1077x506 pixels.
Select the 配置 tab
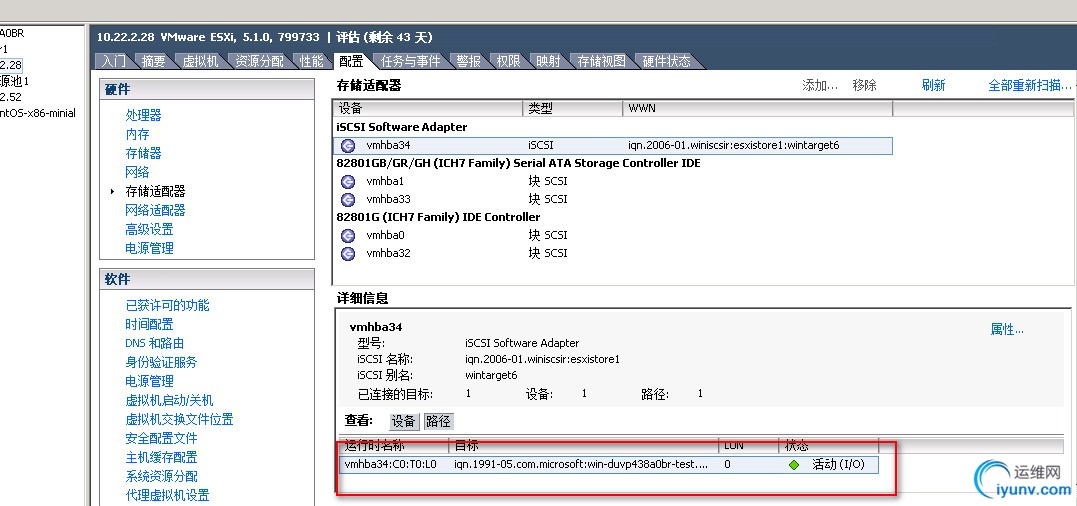tap(351, 61)
